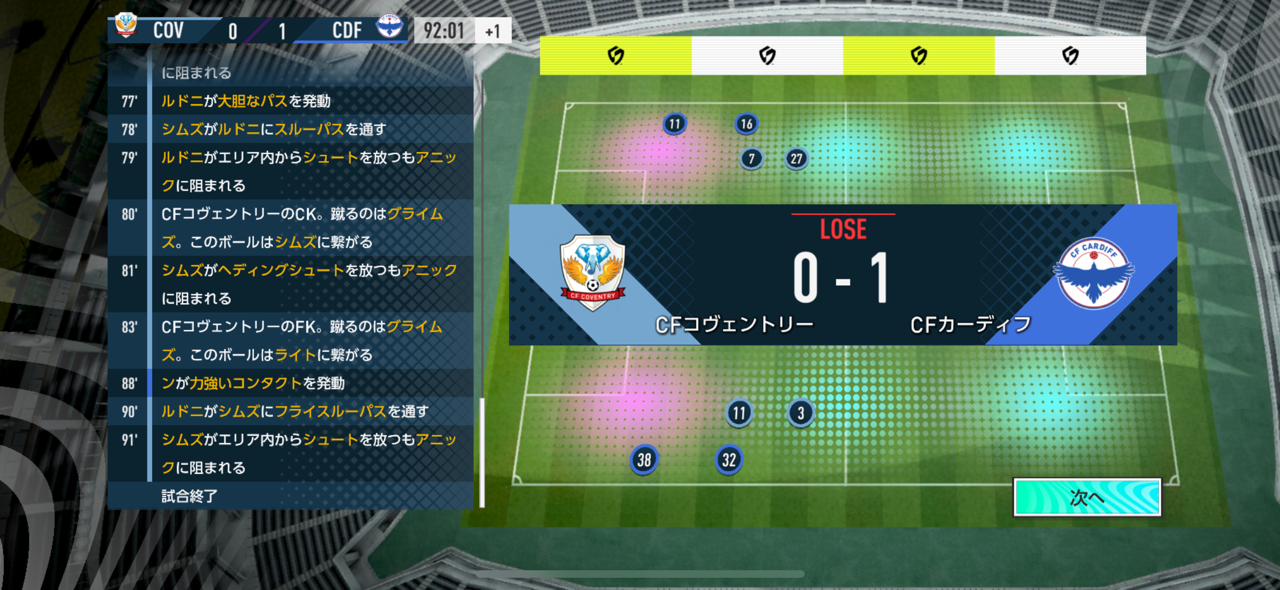Select the third yellow boost slot
This screenshot has height=590, width=1280.
919,56
